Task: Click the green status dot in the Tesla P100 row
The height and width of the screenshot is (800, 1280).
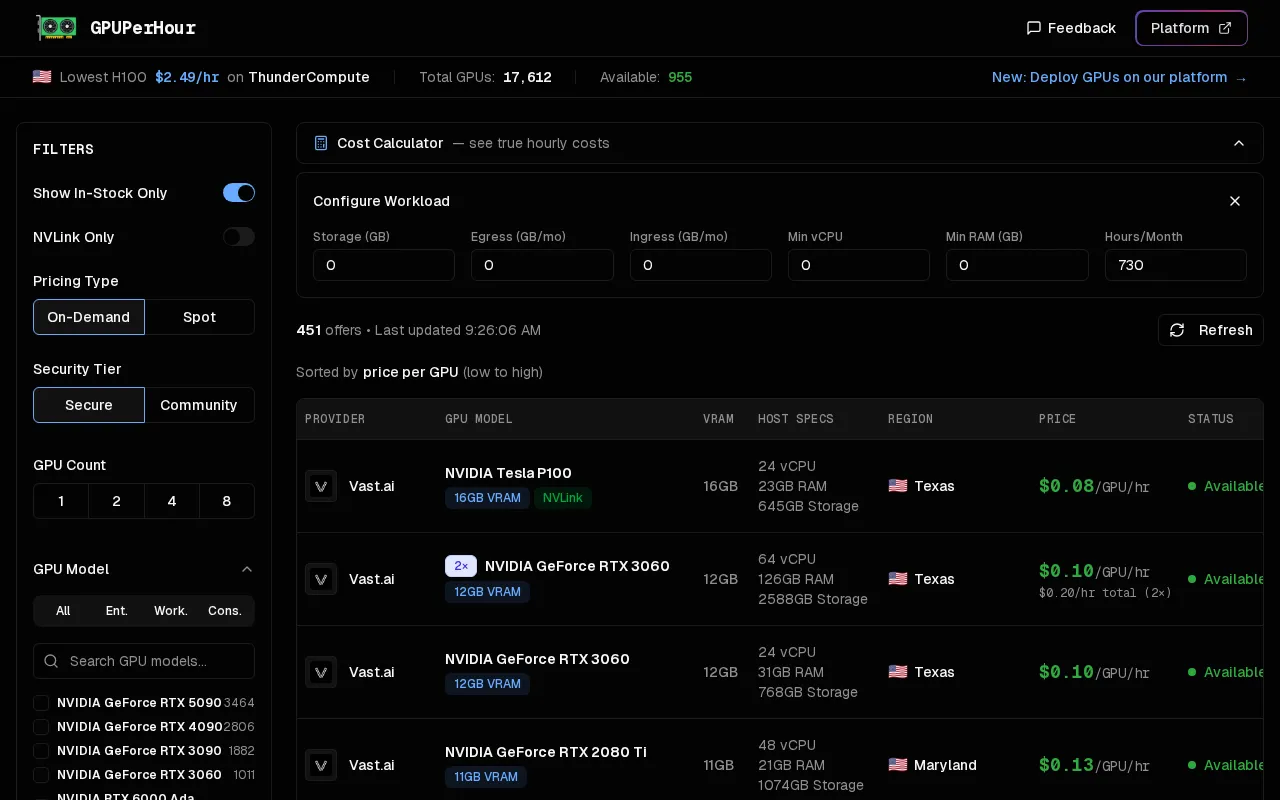Action: 1192,486
